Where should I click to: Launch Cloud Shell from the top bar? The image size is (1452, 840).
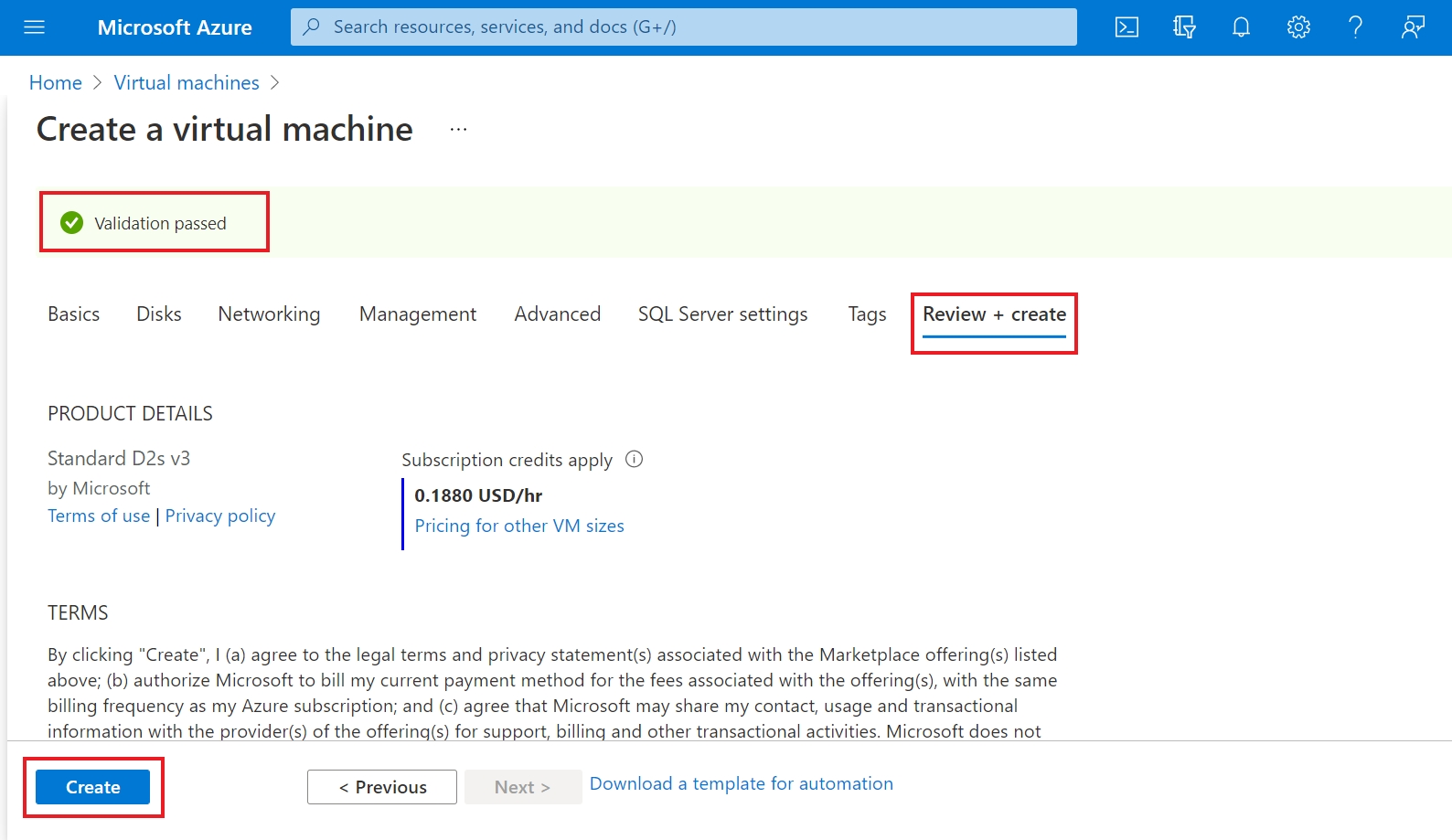tap(1126, 27)
